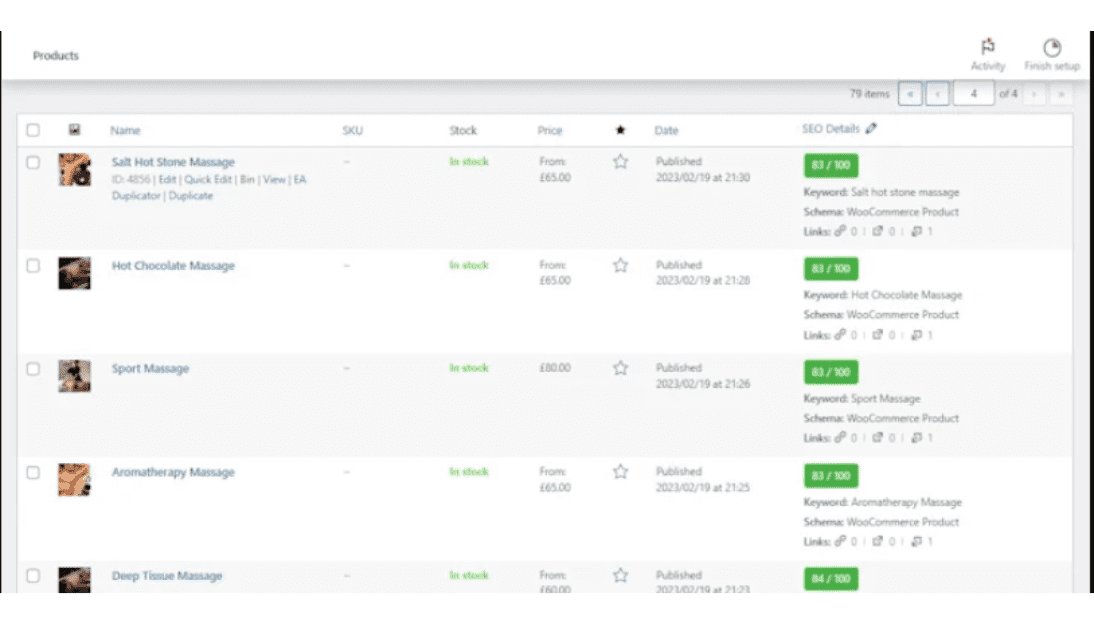The width and height of the screenshot is (1094, 625).
Task: Click the Finish setup progress icon
Action: [x=1052, y=48]
